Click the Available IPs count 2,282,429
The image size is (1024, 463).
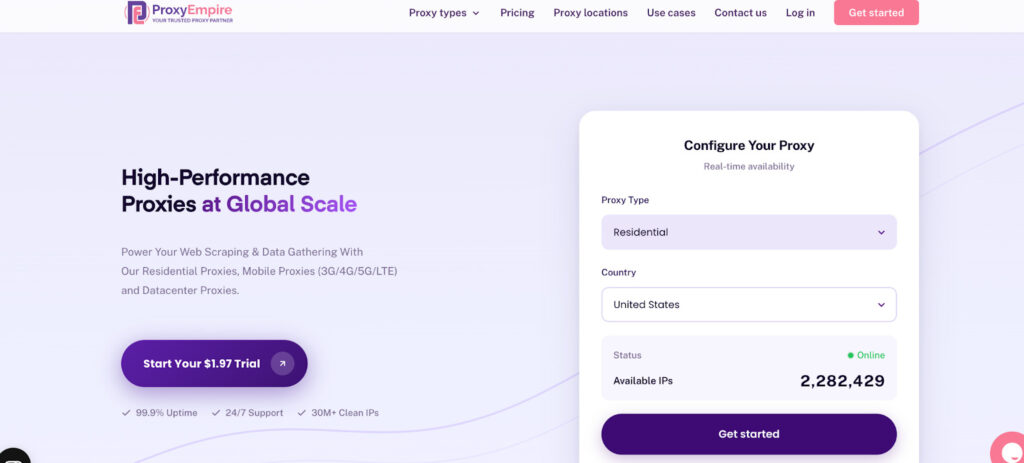842,381
